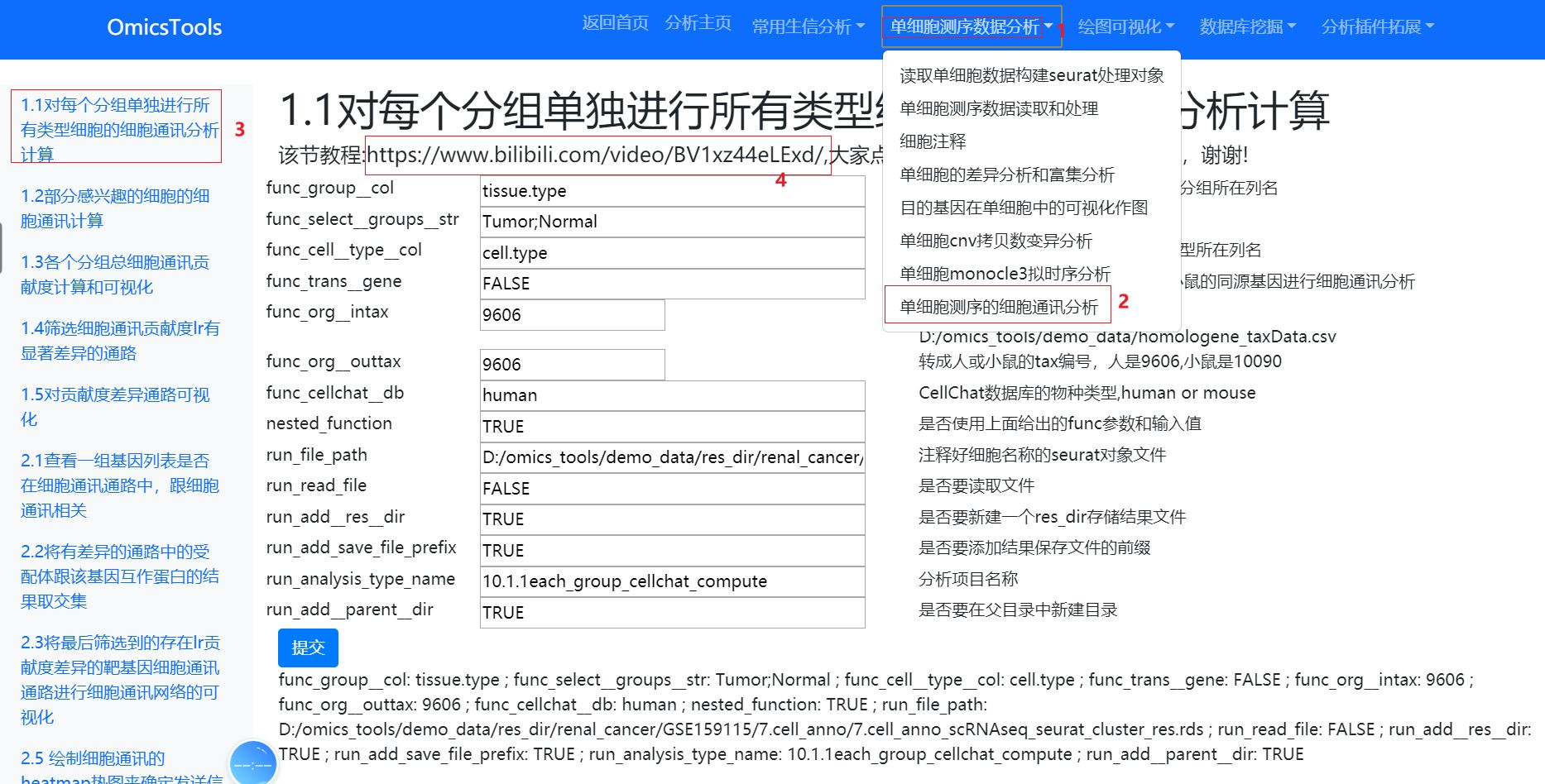The height and width of the screenshot is (784, 1545).
Task: Open sidebar link 2.1查看一组基因列表
Action: pos(120,485)
